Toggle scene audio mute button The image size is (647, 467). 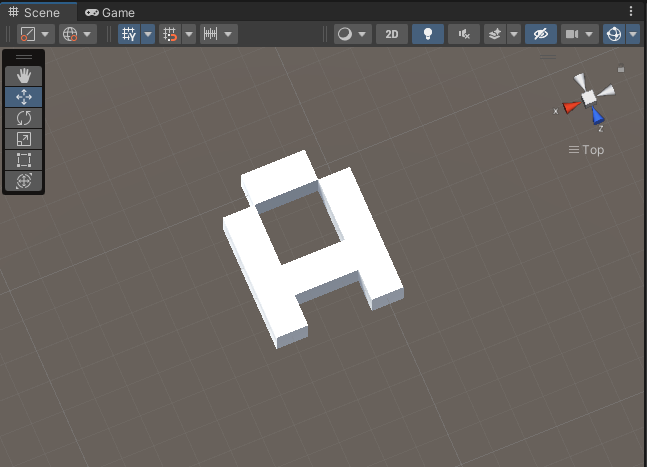(464, 34)
